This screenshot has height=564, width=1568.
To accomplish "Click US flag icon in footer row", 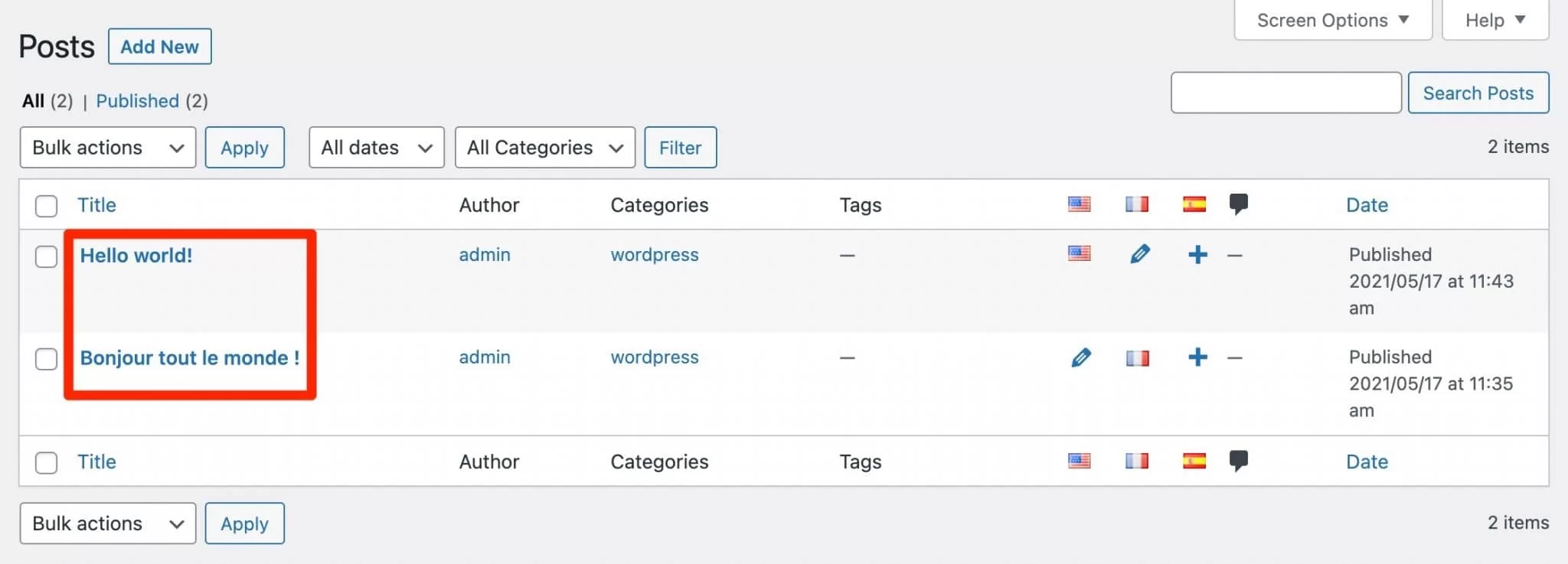I will click(x=1079, y=461).
